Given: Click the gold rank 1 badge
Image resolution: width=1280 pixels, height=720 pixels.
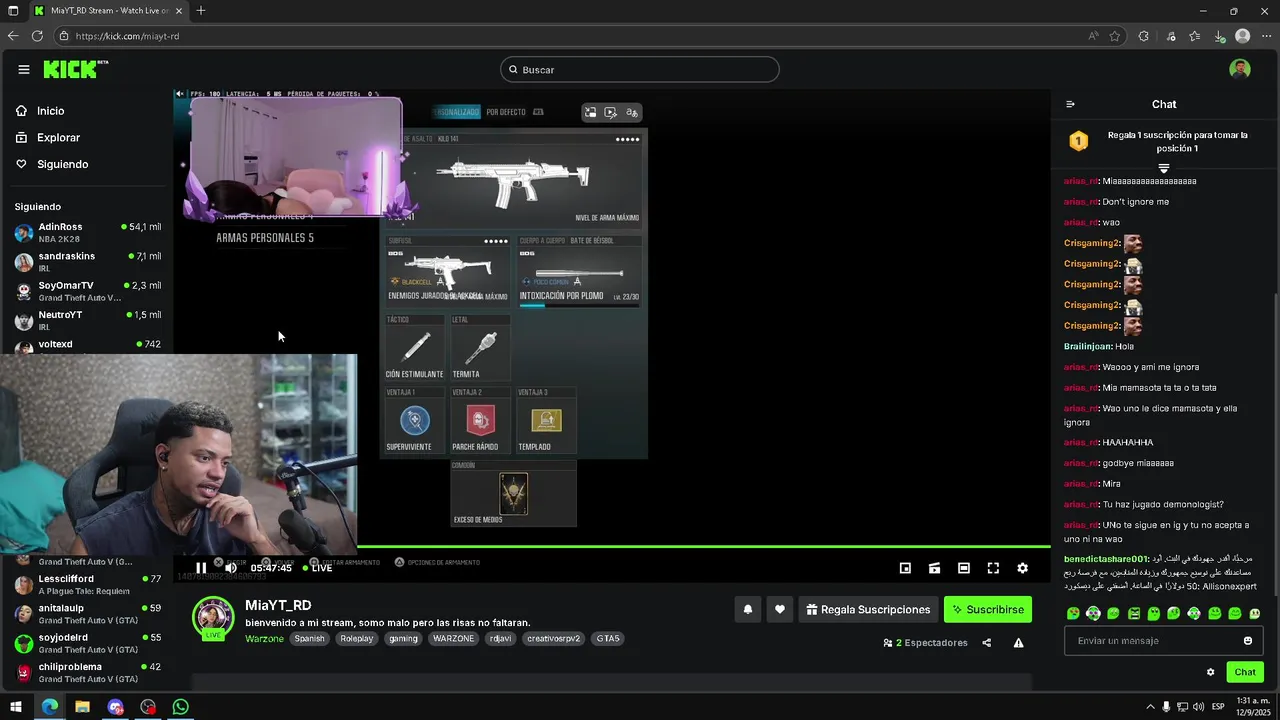Looking at the screenshot, I should (x=1078, y=141).
